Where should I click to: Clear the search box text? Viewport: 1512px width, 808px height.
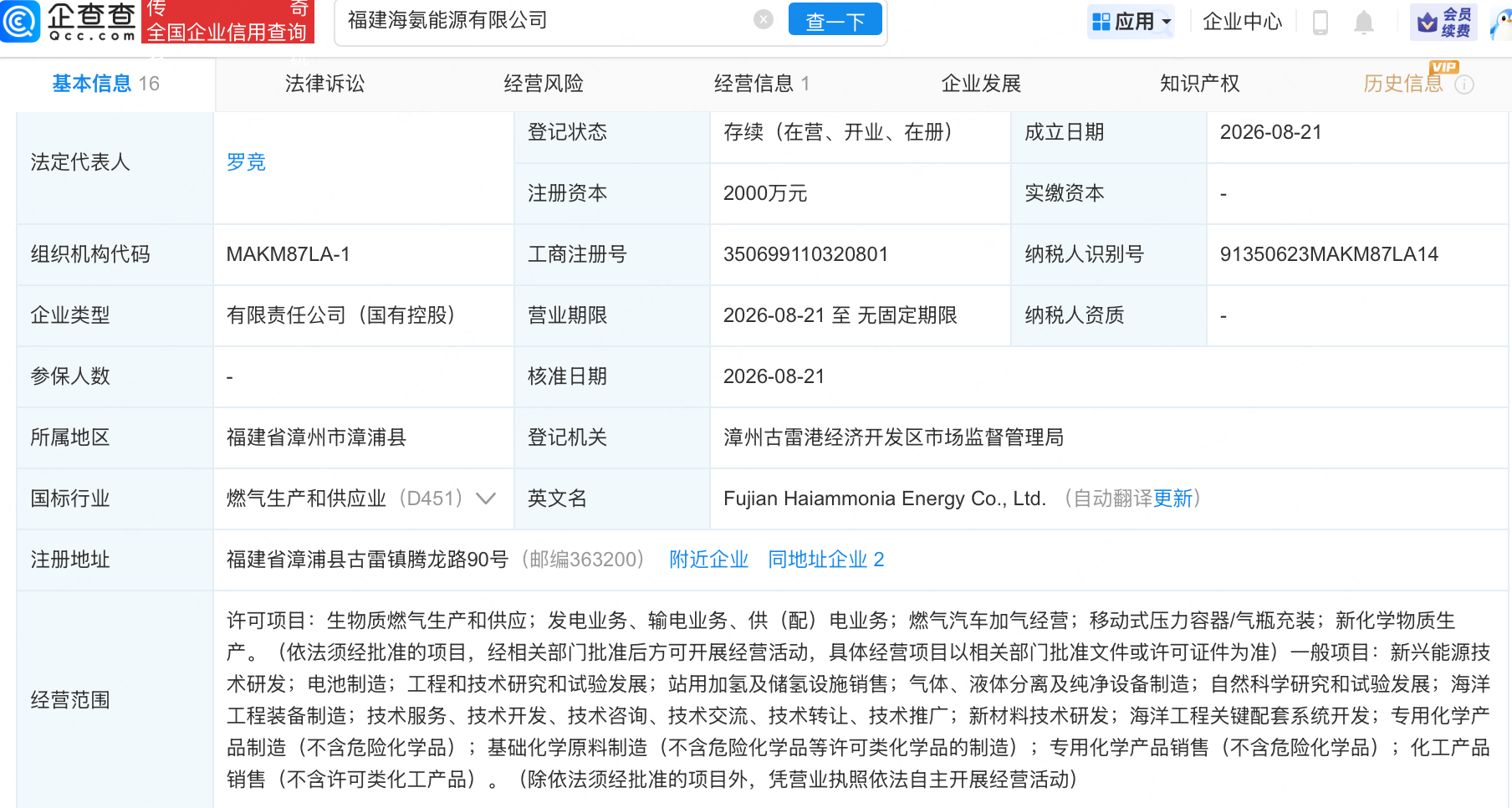(764, 20)
